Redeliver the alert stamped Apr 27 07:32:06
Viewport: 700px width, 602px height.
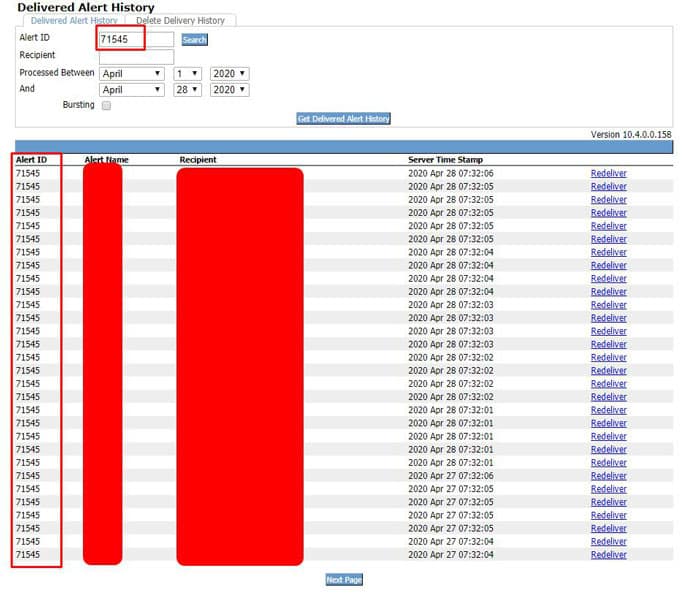coord(608,476)
